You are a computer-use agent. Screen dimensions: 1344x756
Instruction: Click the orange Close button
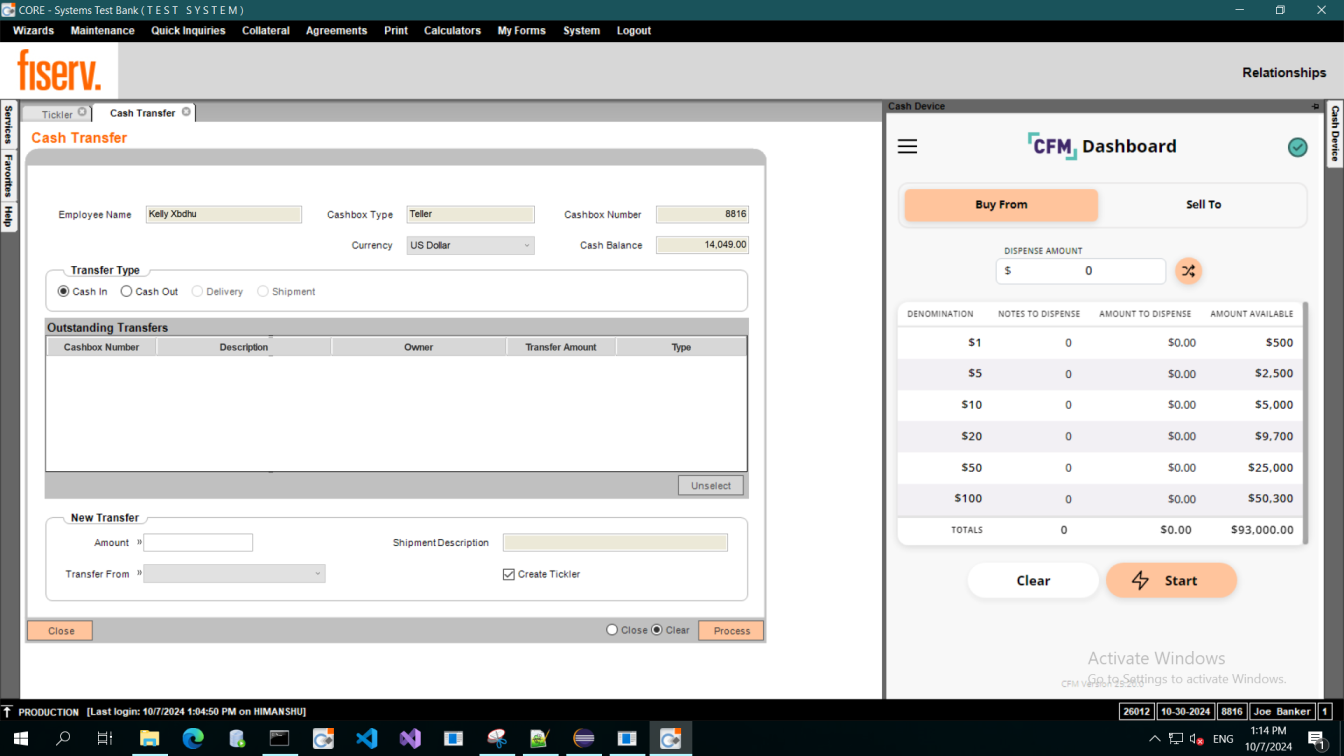tap(60, 631)
